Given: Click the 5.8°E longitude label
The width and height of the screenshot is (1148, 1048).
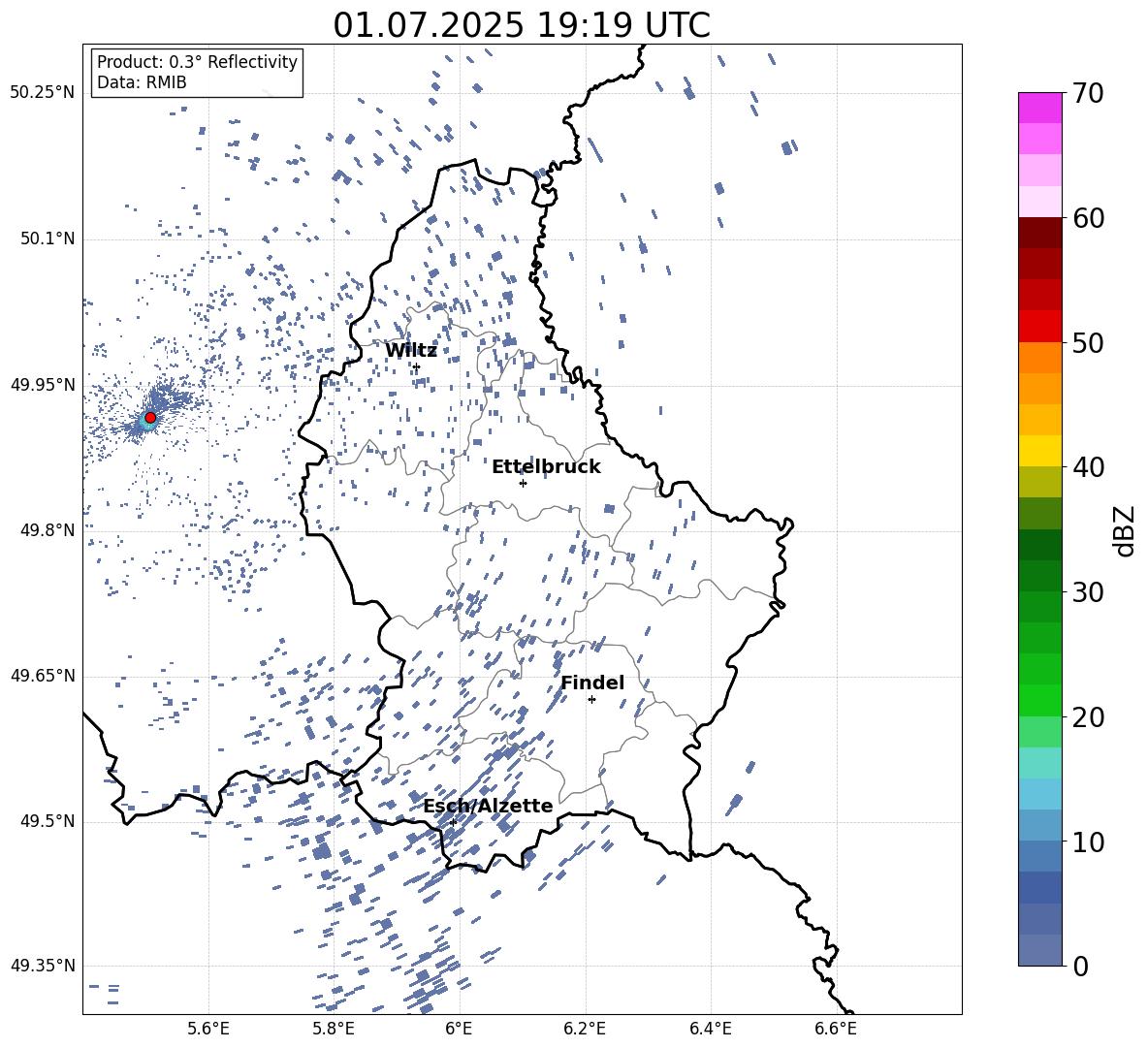Looking at the screenshot, I should 334,1029.
